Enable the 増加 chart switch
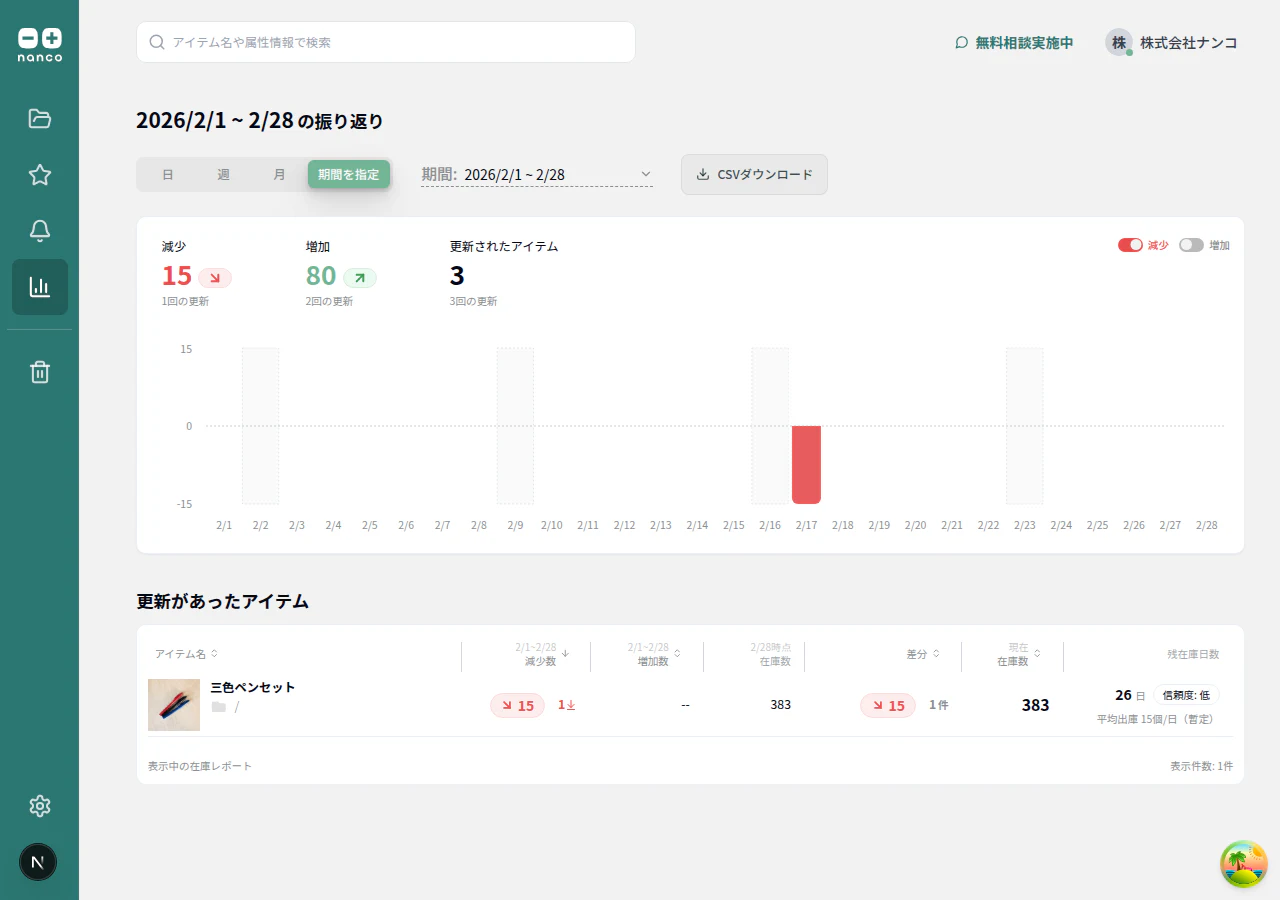 pyautogui.click(x=1191, y=245)
